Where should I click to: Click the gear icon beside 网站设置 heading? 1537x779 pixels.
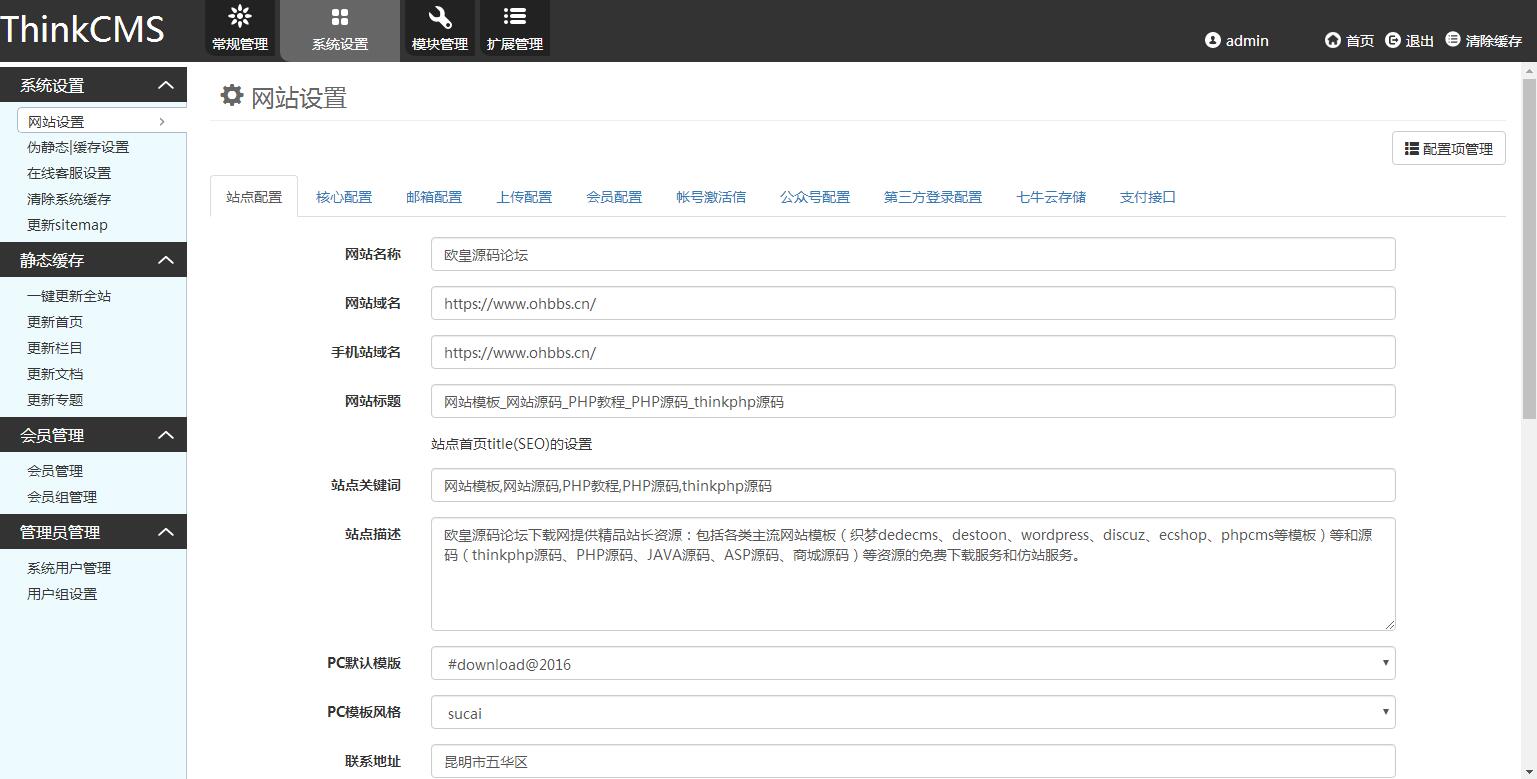pos(231,95)
